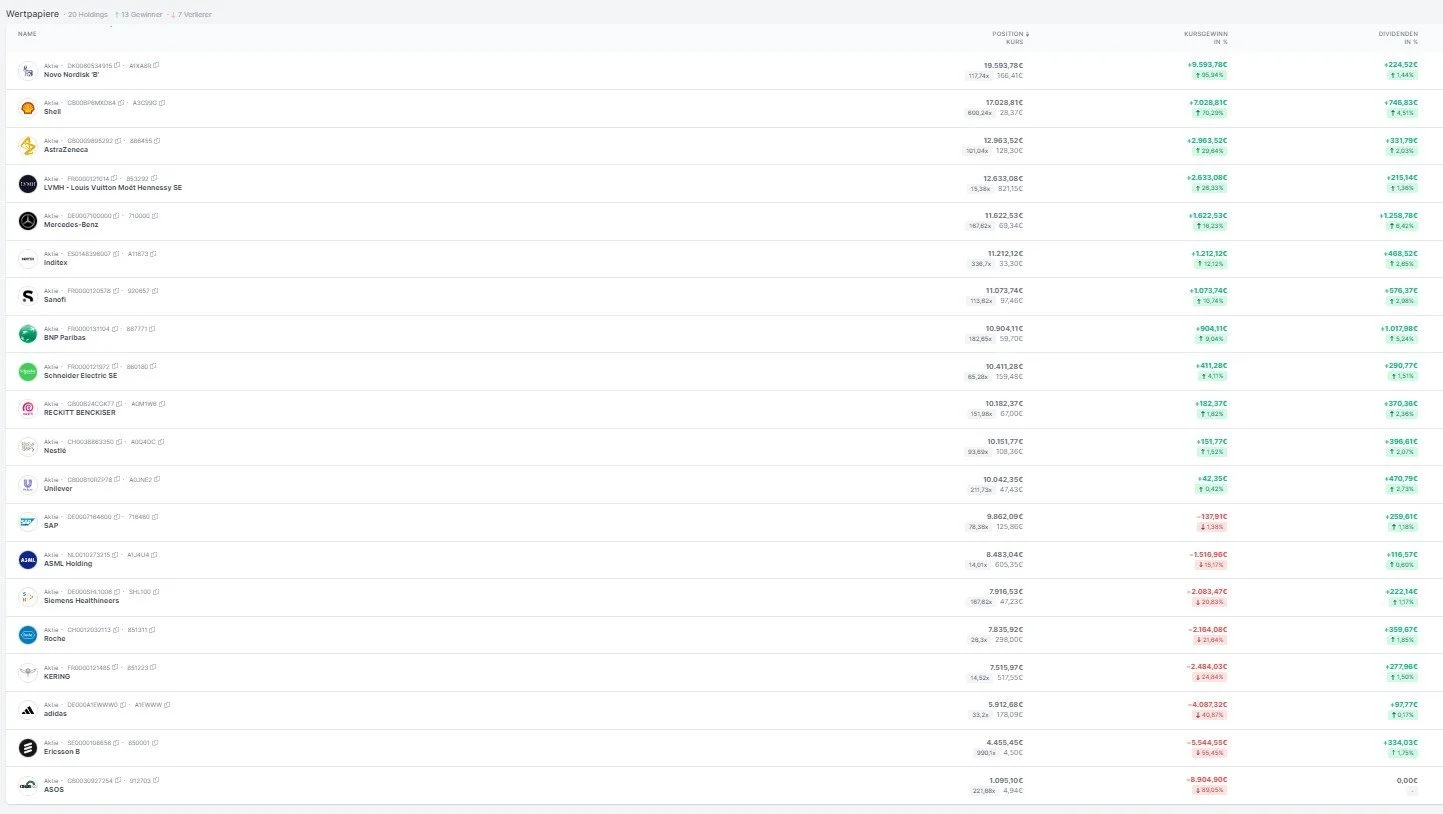This screenshot has width=1443, height=814.
Task: Copy Unilever ISIN via copy icon
Action: [119, 479]
